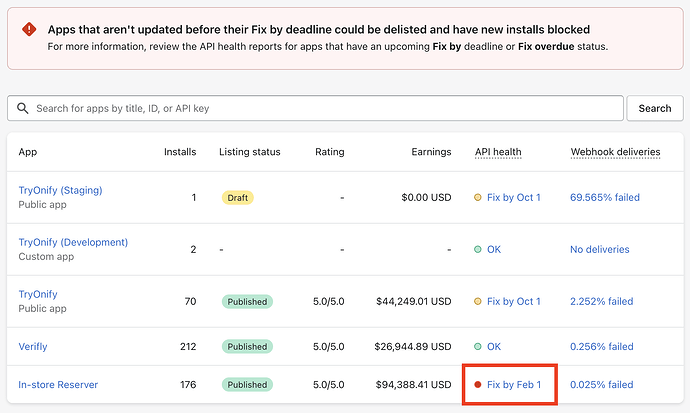Click the Published badge for TryOnify
This screenshot has height=413, width=690.
pos(247,301)
